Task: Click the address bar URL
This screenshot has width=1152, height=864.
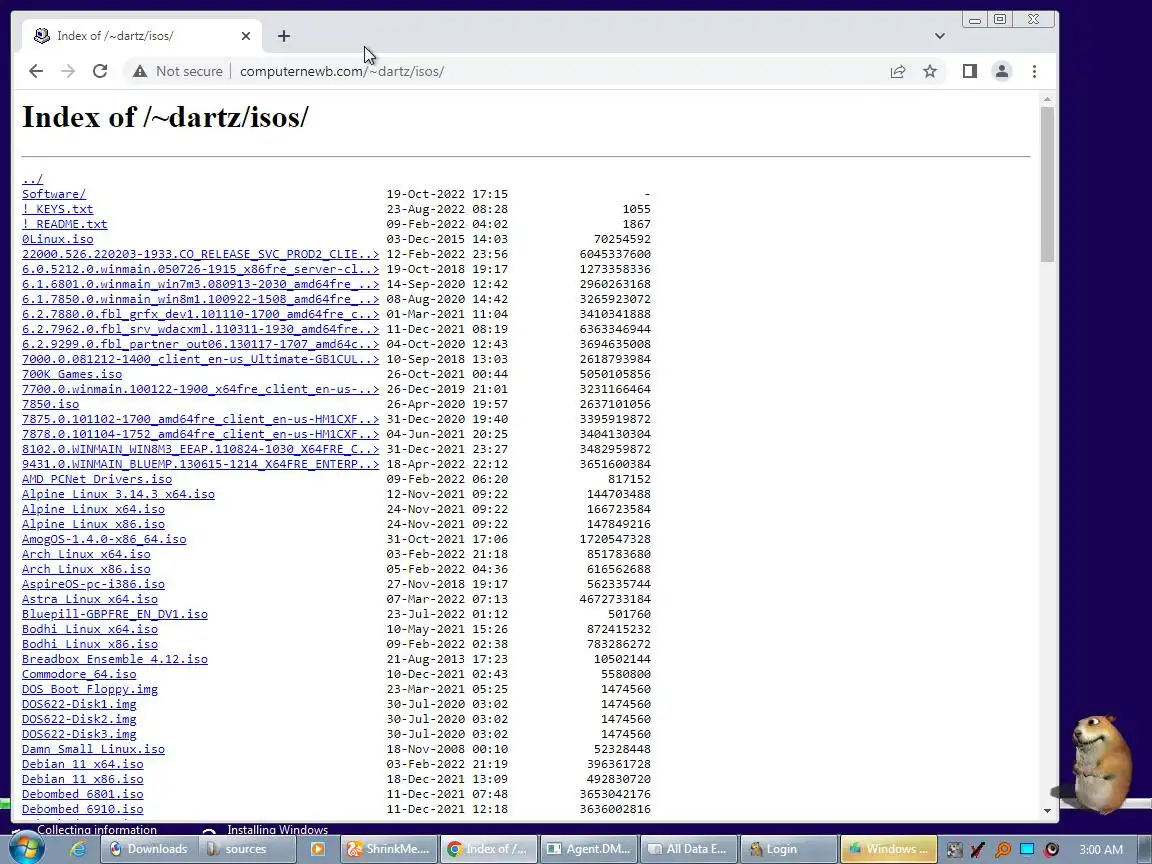Action: [x=342, y=71]
